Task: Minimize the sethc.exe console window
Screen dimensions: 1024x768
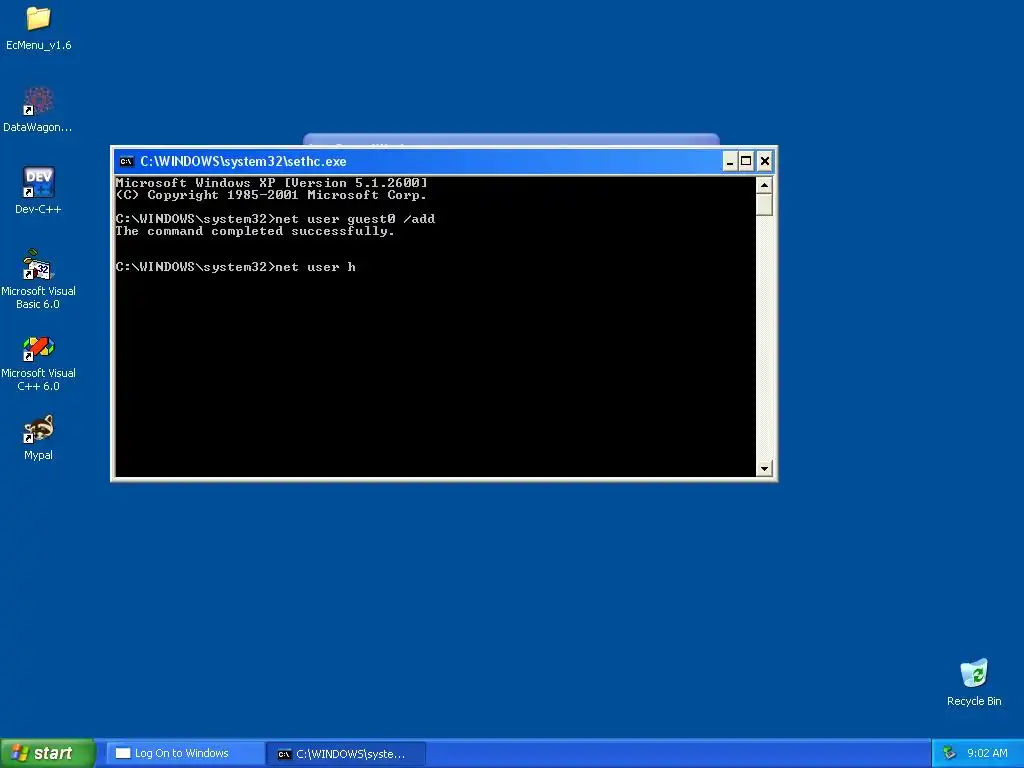Action: pyautogui.click(x=730, y=161)
